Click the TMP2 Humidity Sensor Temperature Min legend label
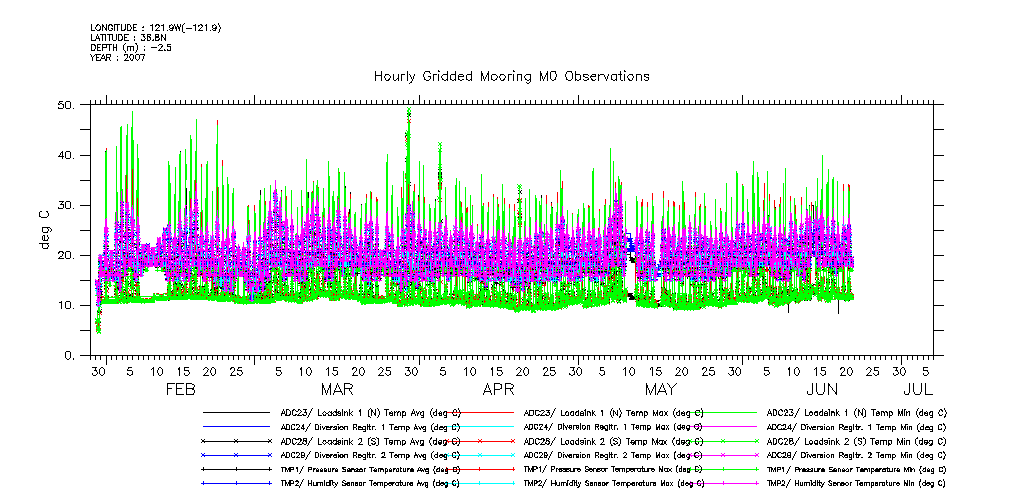Viewport: 1009px width, 504px height. tap(856, 483)
